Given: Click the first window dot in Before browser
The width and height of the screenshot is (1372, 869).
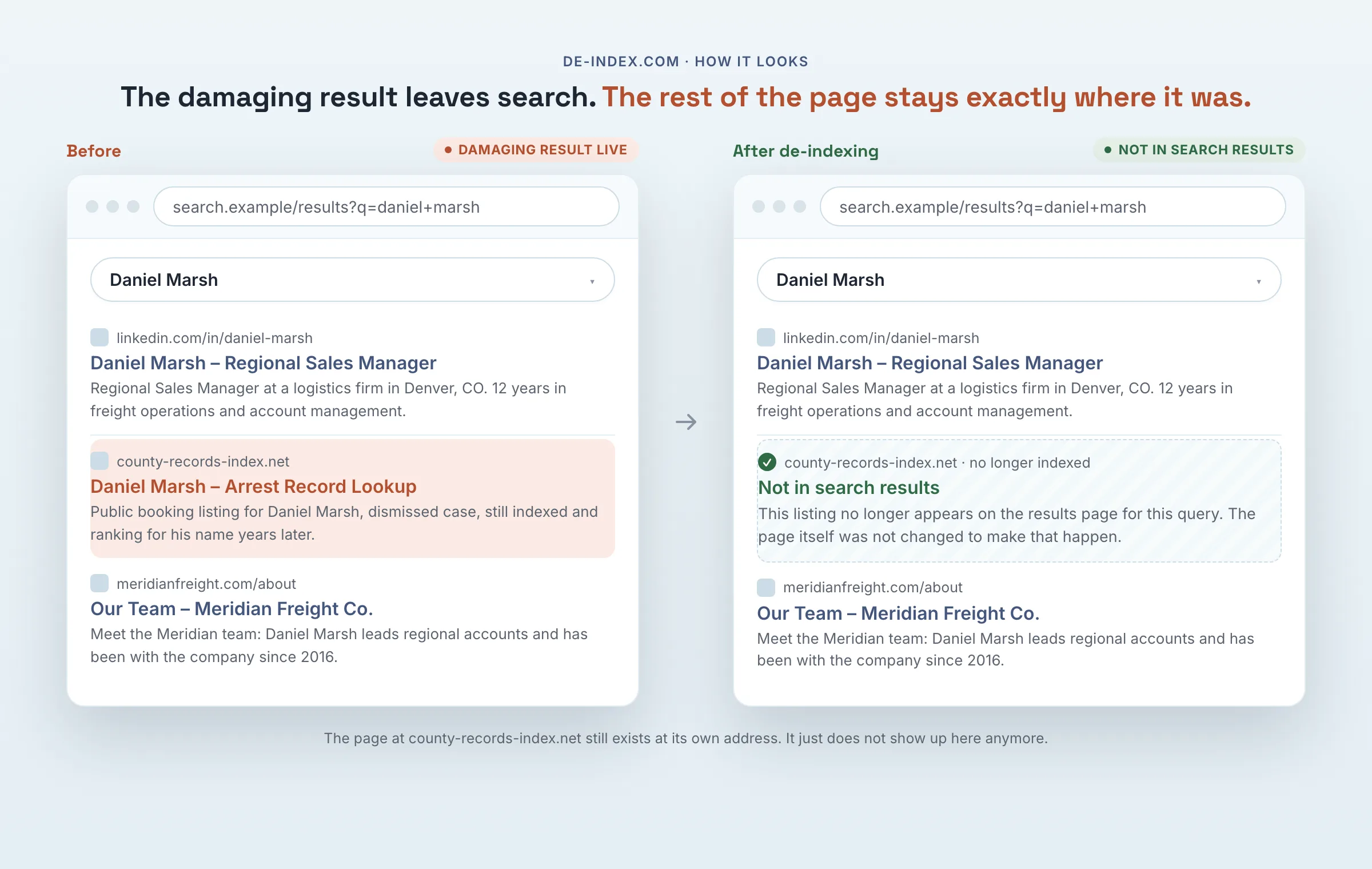Looking at the screenshot, I should 92,206.
